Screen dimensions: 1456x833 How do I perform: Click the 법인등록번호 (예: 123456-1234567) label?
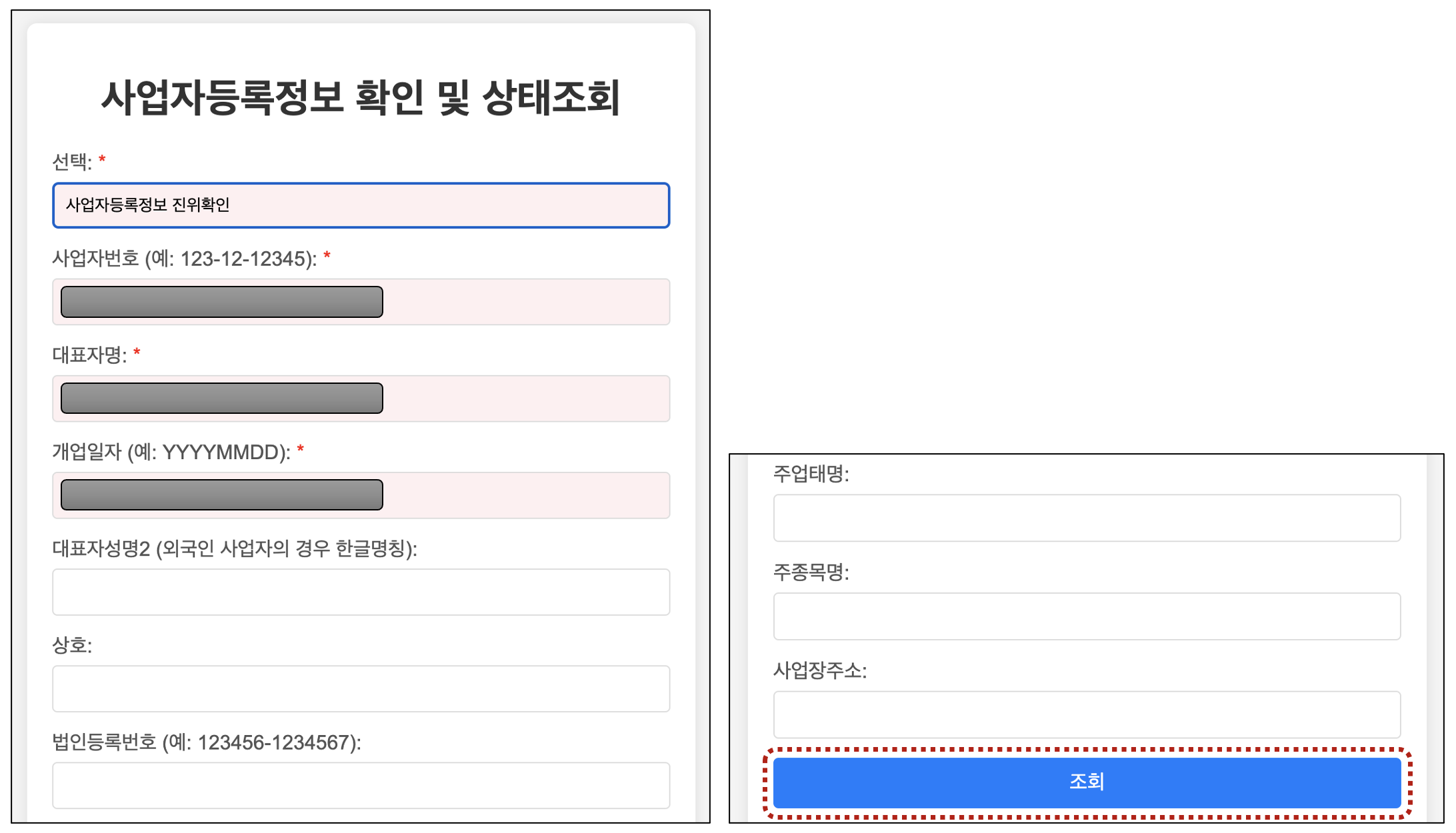point(207,742)
